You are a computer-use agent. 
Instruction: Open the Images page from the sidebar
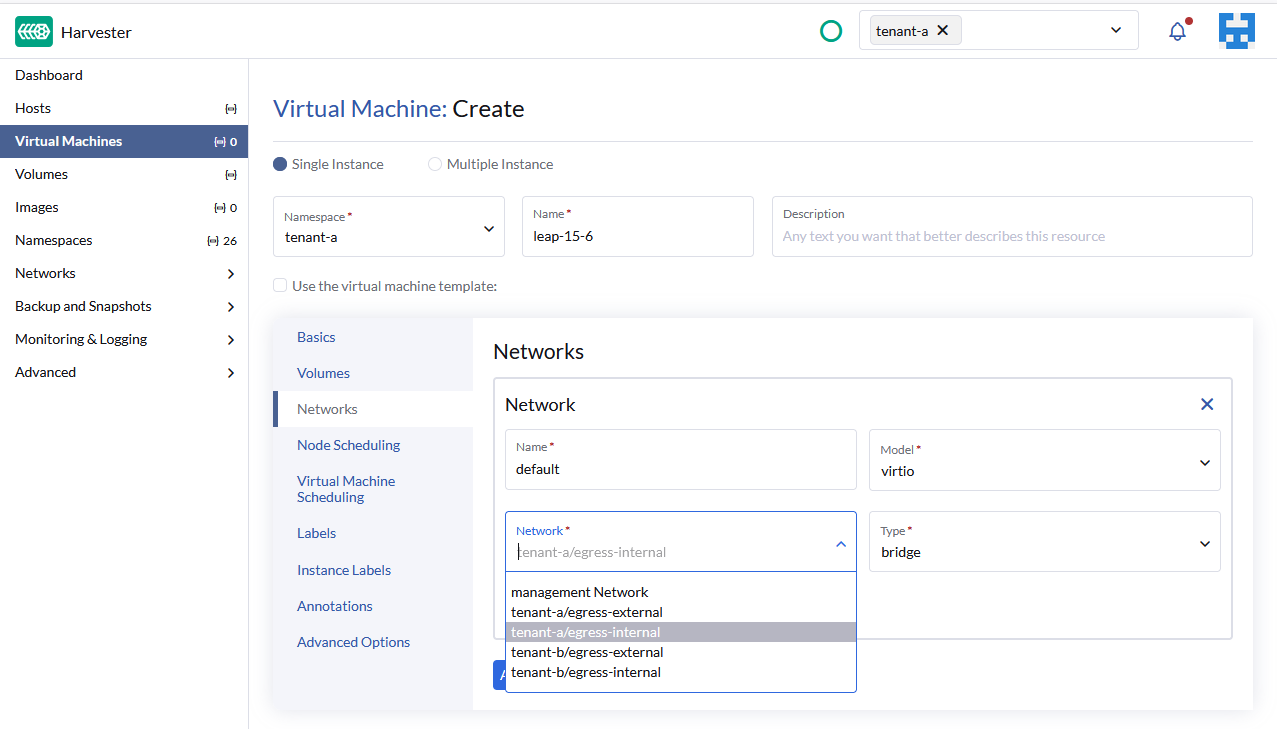coord(34,207)
